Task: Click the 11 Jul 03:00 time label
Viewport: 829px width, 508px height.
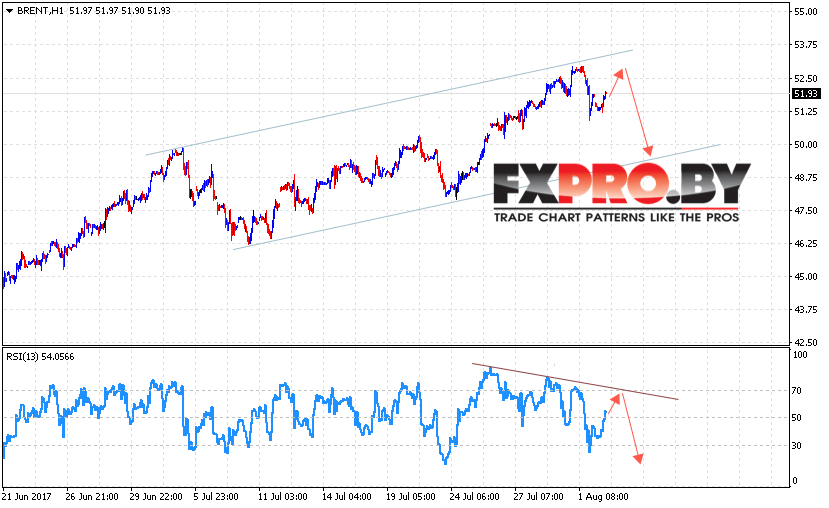Action: [282, 497]
